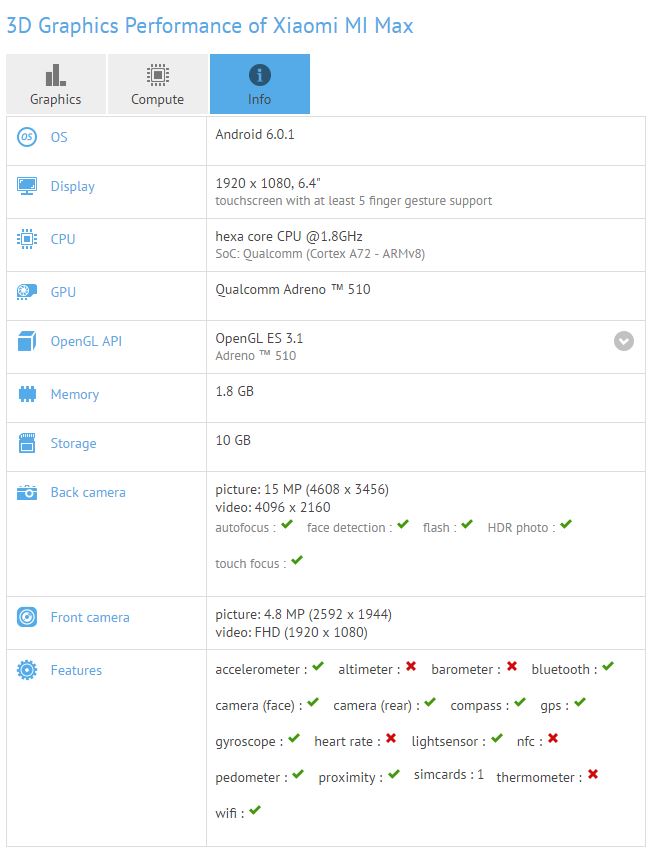This screenshot has width=652, height=852.
Task: Expand the OpenGL API details arrow
Action: [624, 341]
